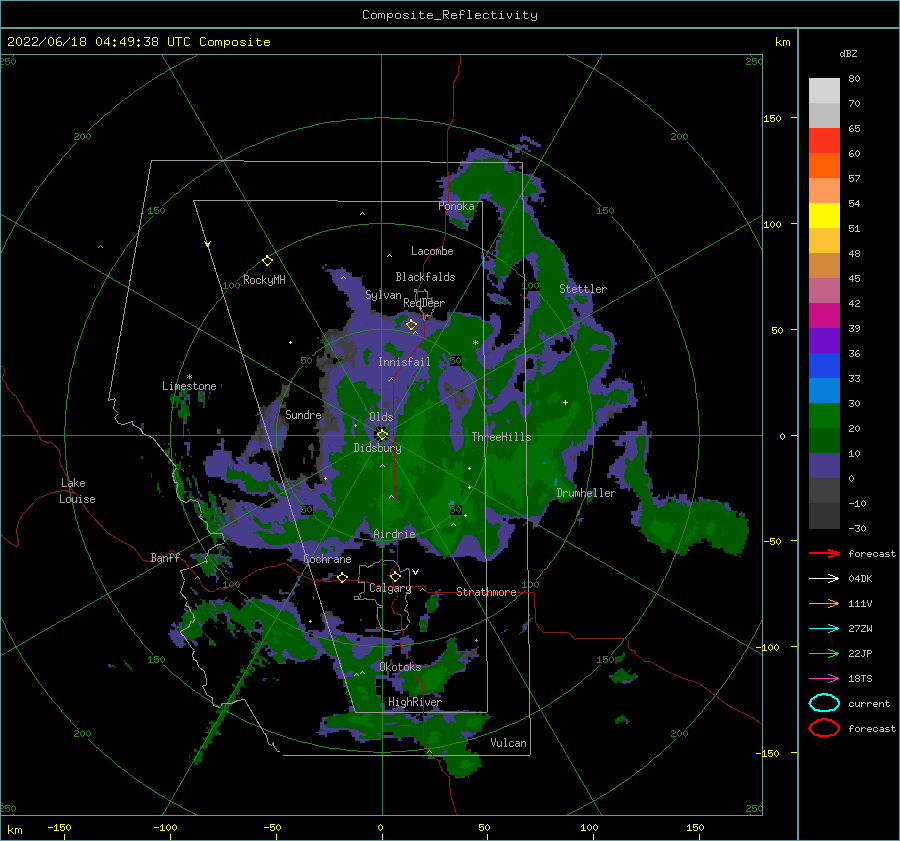900x841 pixels.
Task: Click the dBZ legend heading
Action: click(848, 53)
